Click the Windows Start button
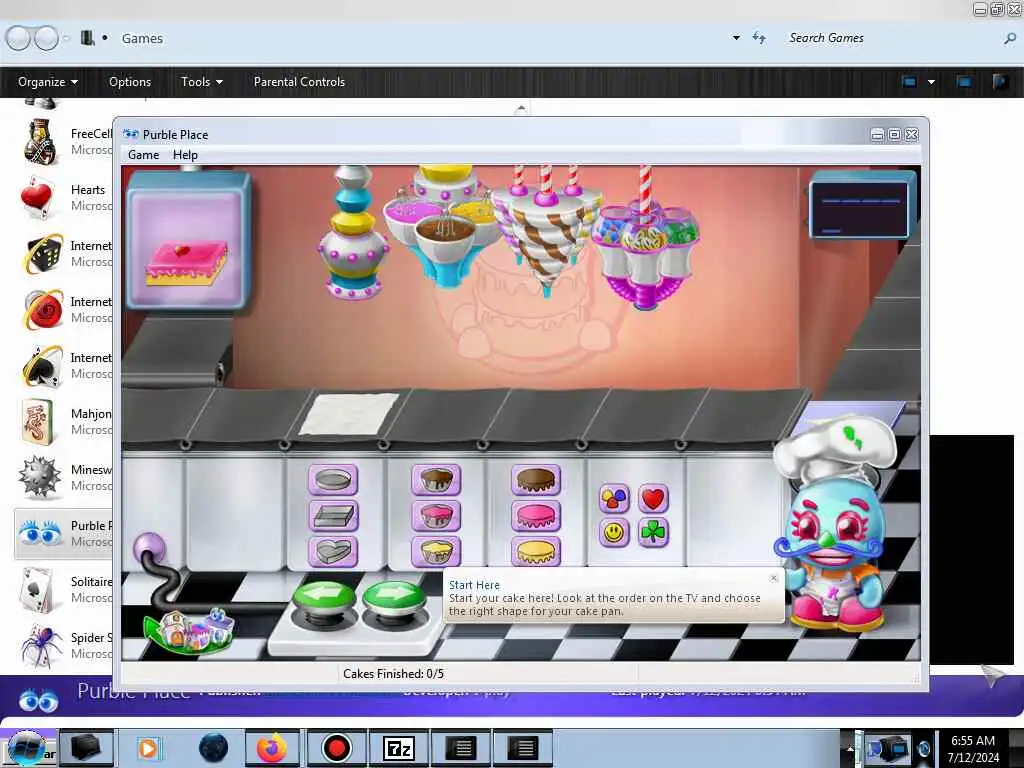This screenshot has height=768, width=1024. 27,748
